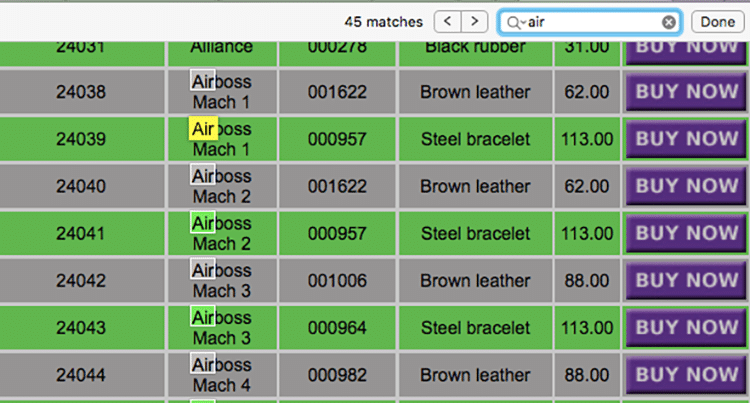Viewport: 750px width, 403px height.
Task: Click BUY NOW for item 24040
Action: pyautogui.click(x=686, y=186)
